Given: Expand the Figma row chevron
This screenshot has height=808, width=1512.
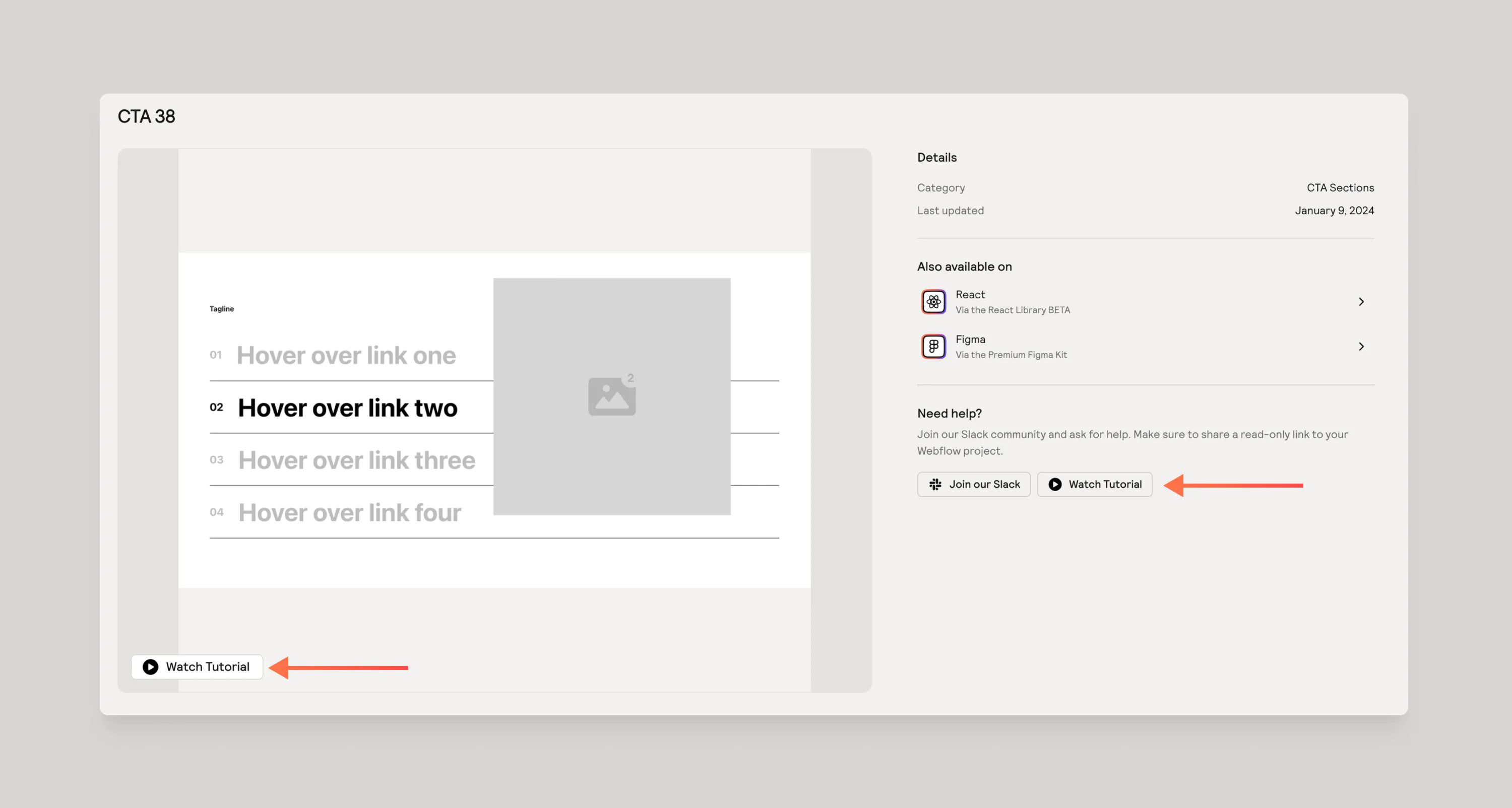Looking at the screenshot, I should tap(1361, 346).
